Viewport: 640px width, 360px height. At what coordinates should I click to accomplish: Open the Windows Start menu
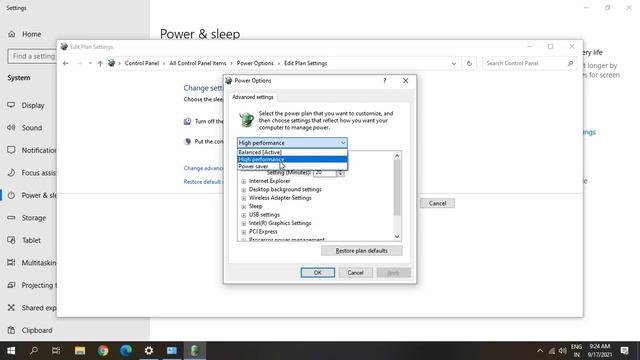(x=11, y=351)
